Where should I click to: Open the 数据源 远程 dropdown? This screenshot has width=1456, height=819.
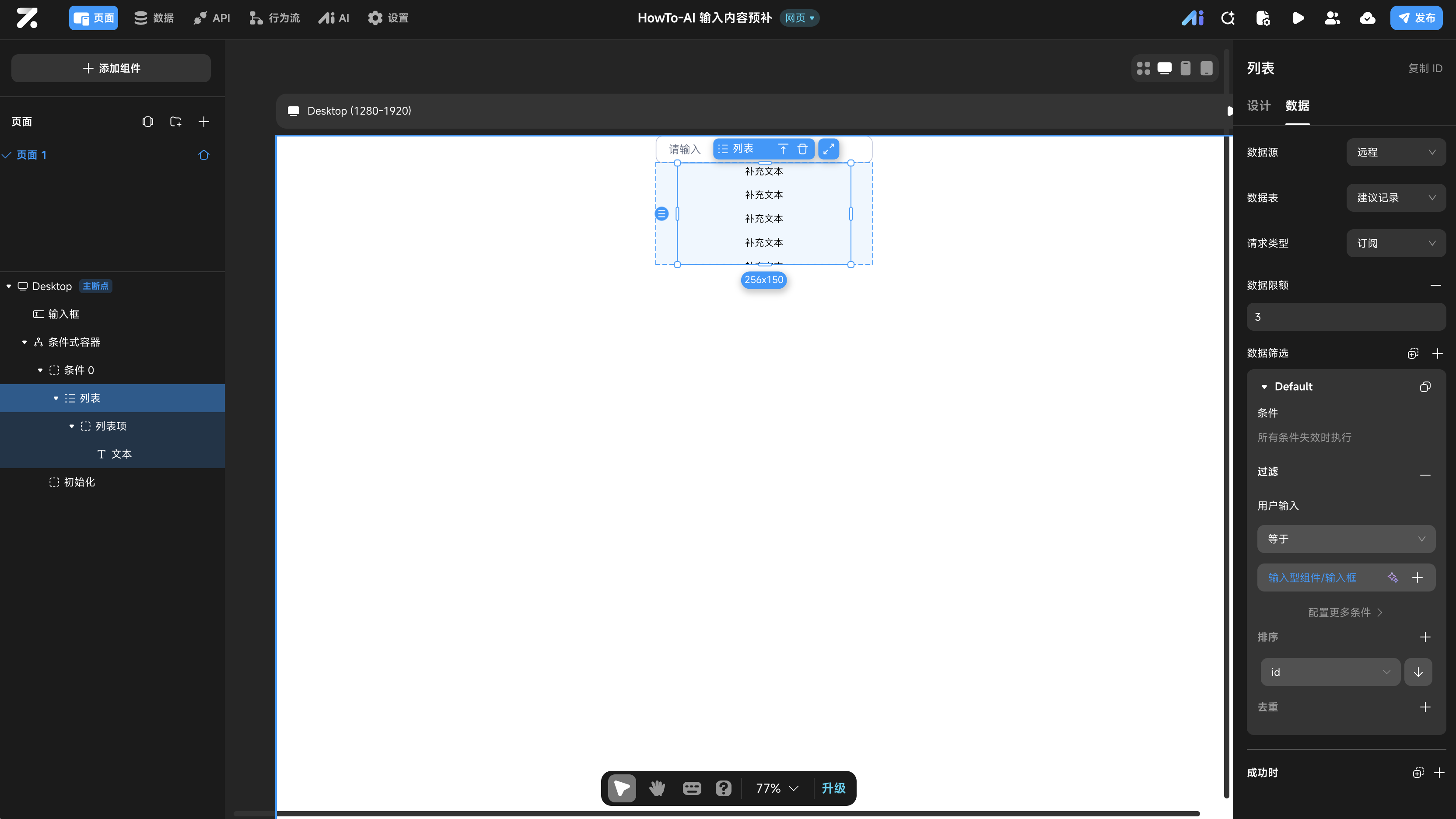click(1396, 152)
